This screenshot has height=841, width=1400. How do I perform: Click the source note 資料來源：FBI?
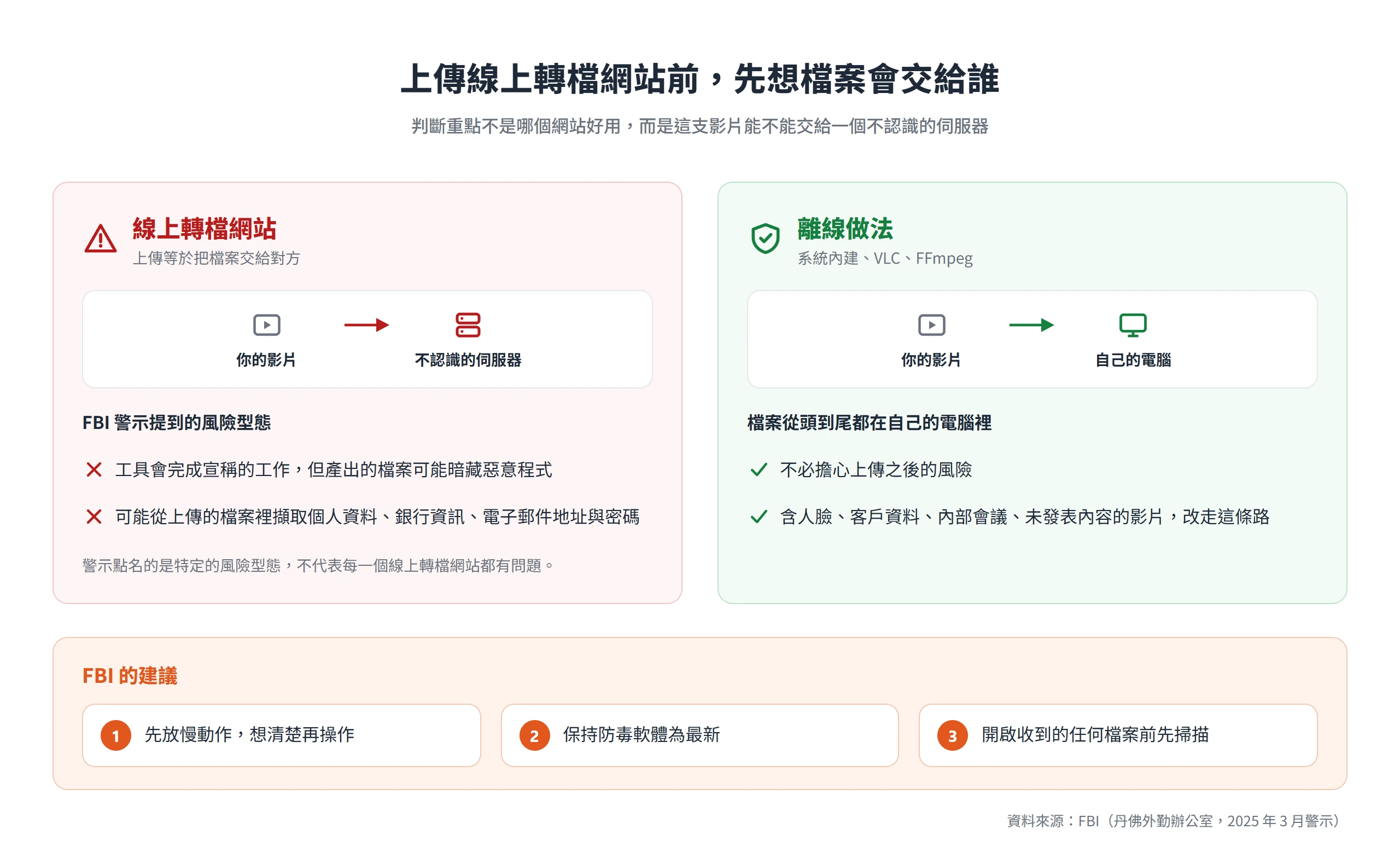(x=1174, y=821)
